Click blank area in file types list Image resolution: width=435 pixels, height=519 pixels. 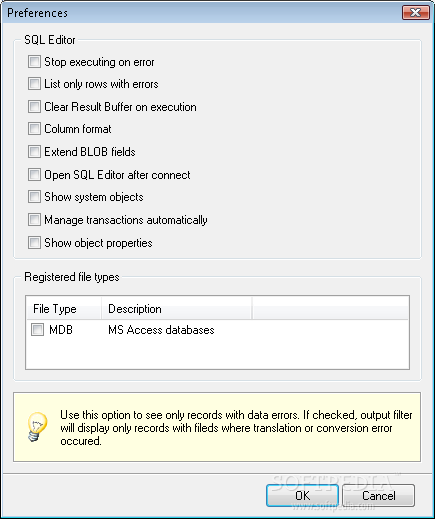click(x=217, y=354)
